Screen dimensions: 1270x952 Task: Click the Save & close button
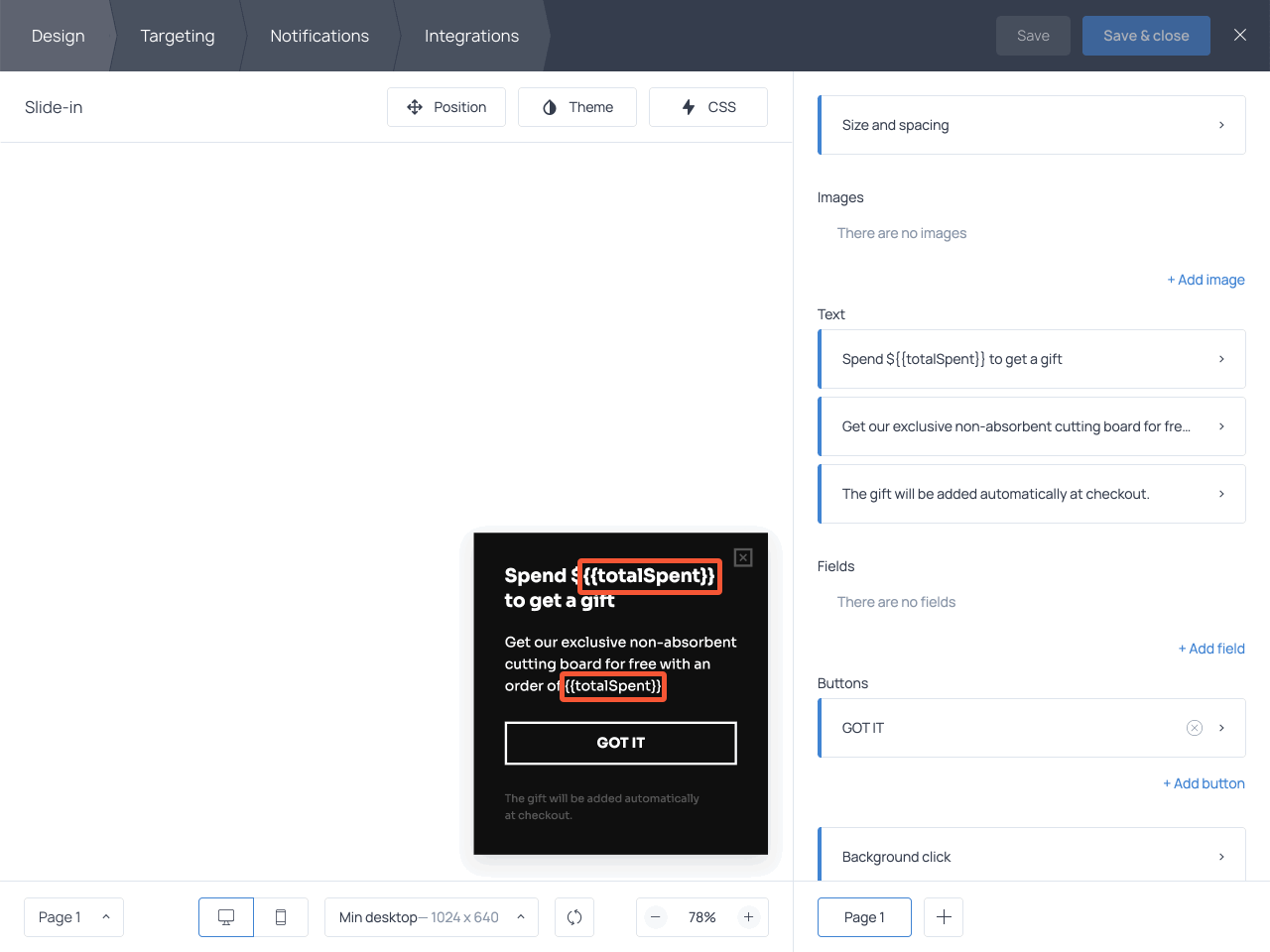point(1146,35)
